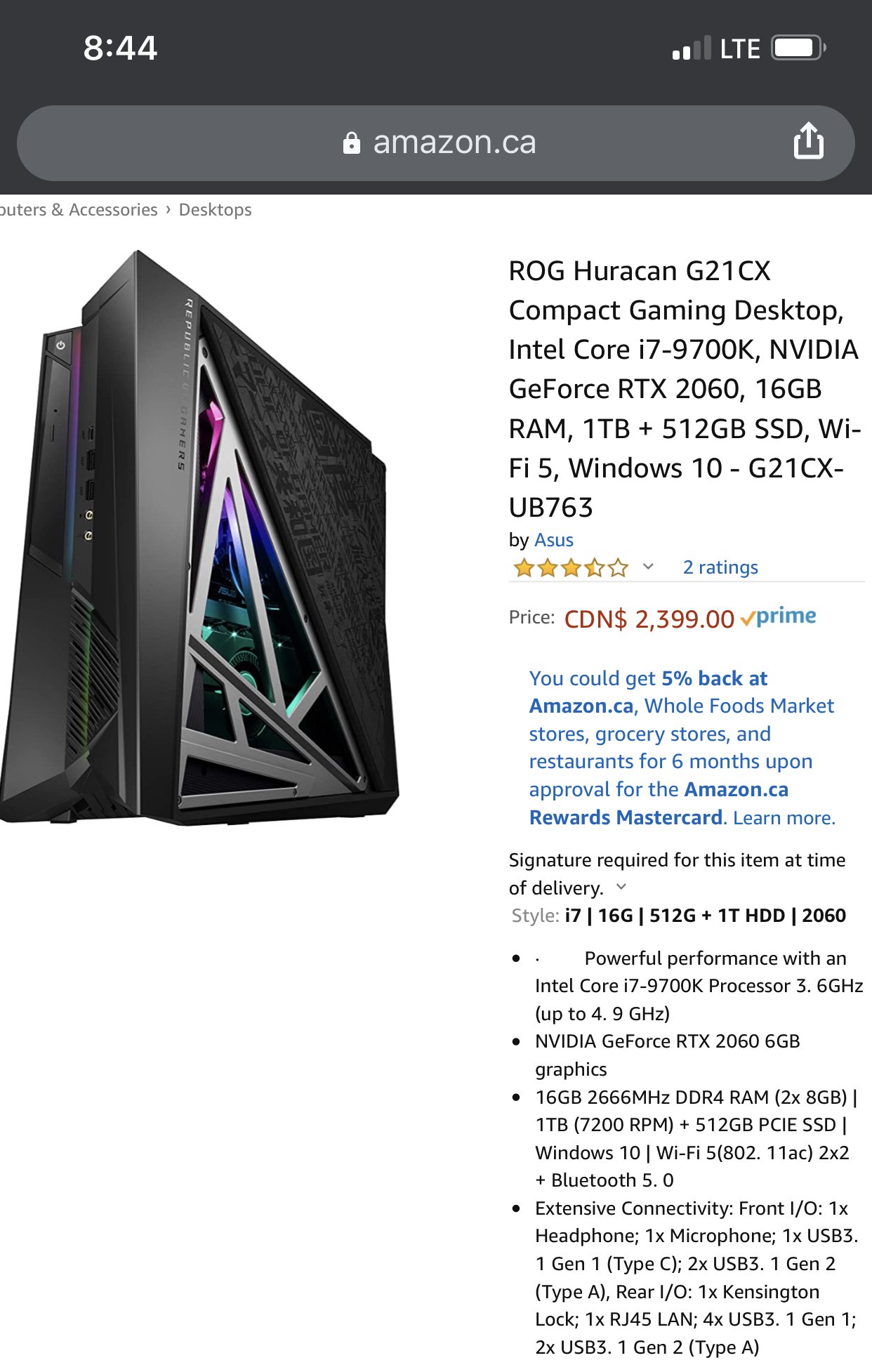The image size is (872, 1372).
Task: Expand the star rating dropdown chevron
Action: 648,567
